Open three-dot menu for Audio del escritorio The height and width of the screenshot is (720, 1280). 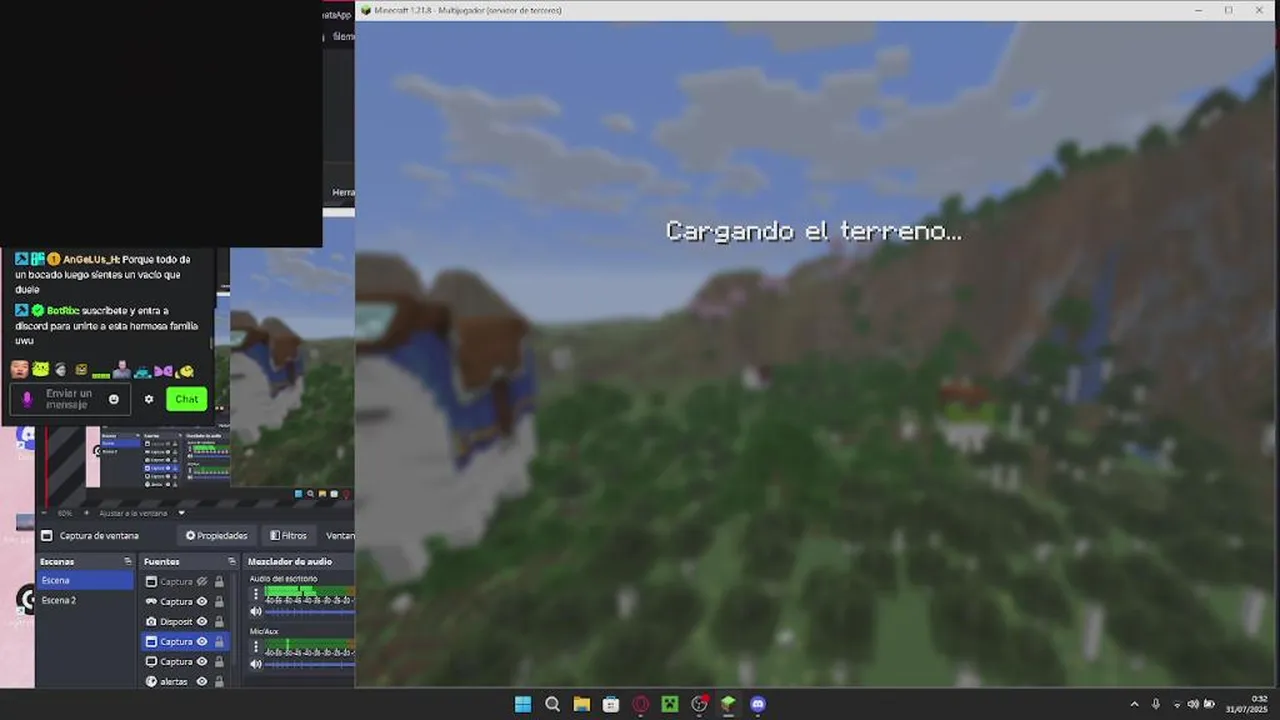256,594
